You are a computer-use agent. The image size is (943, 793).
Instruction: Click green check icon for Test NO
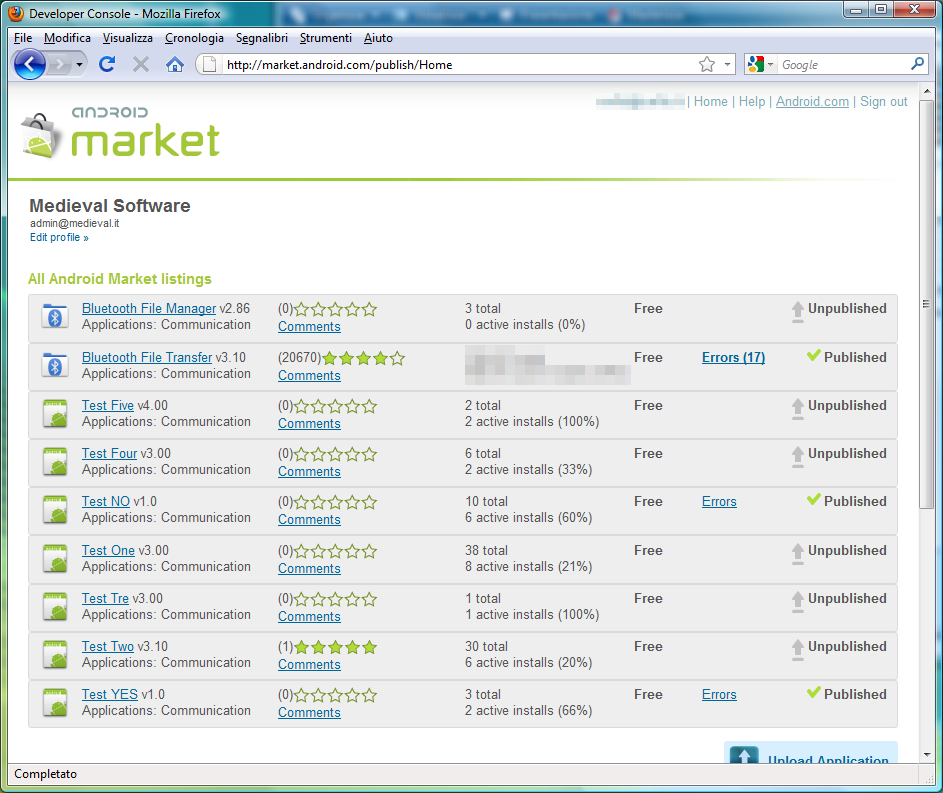coord(814,500)
